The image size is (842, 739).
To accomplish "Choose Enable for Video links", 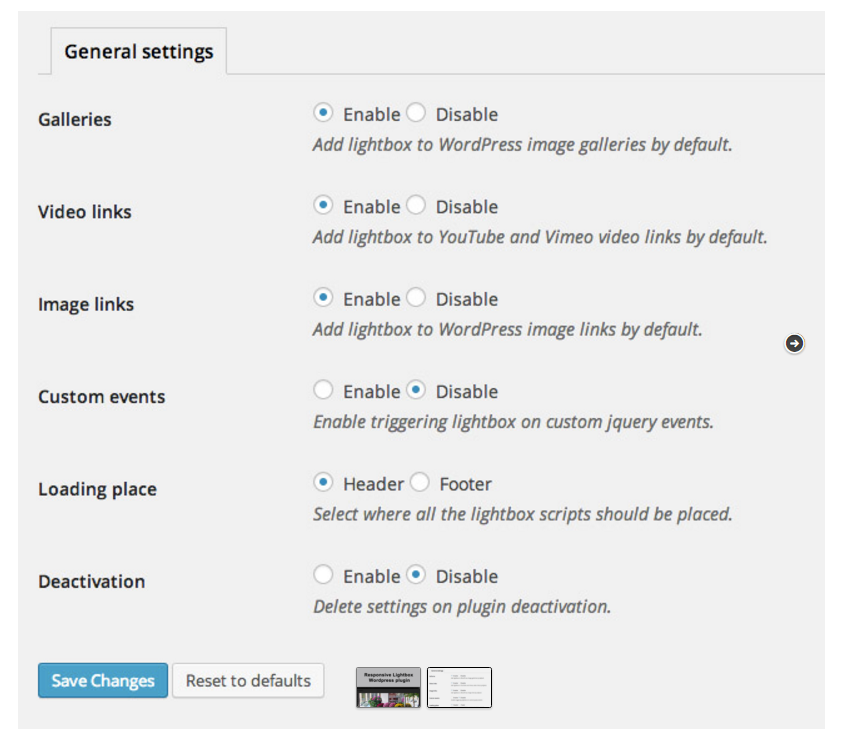I will (x=323, y=205).
